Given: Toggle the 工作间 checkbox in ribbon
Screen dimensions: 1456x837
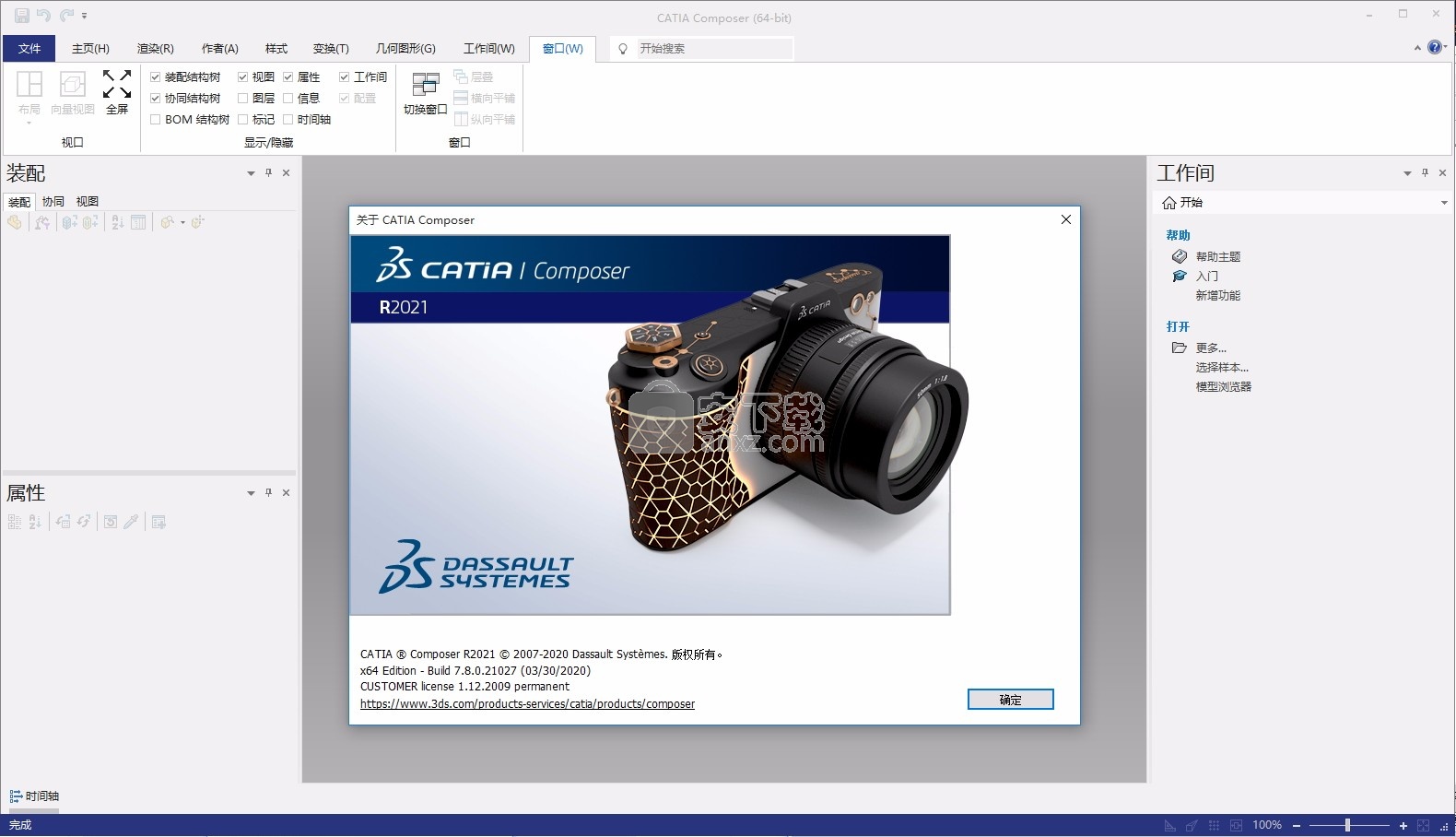Looking at the screenshot, I should 344,77.
